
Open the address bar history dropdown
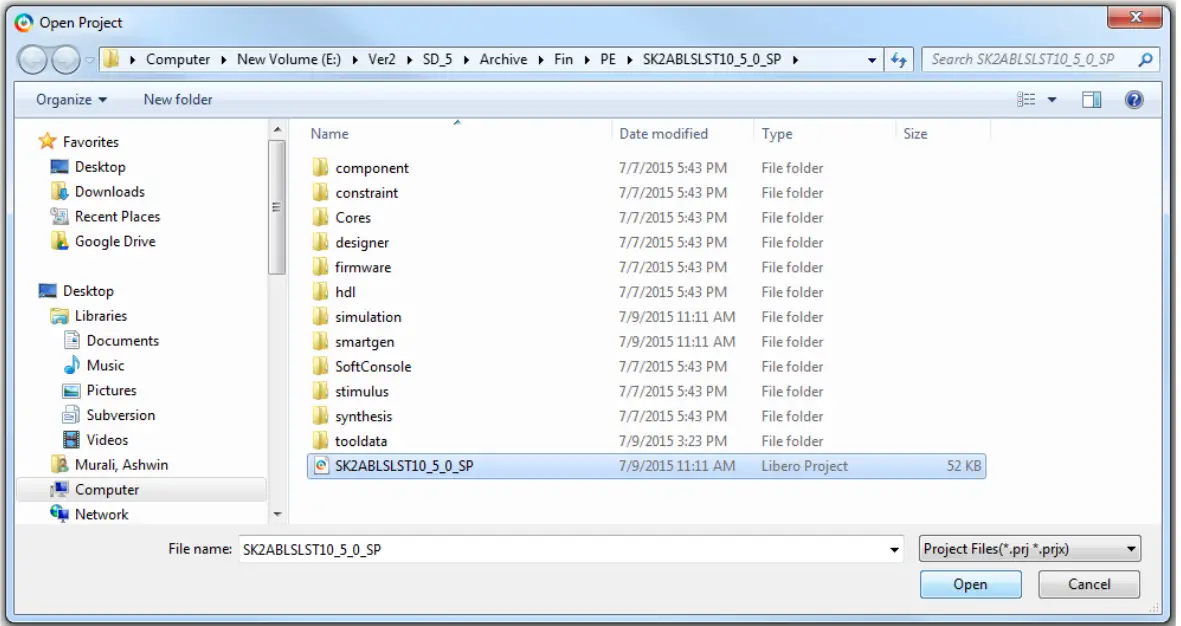pyautogui.click(x=872, y=60)
